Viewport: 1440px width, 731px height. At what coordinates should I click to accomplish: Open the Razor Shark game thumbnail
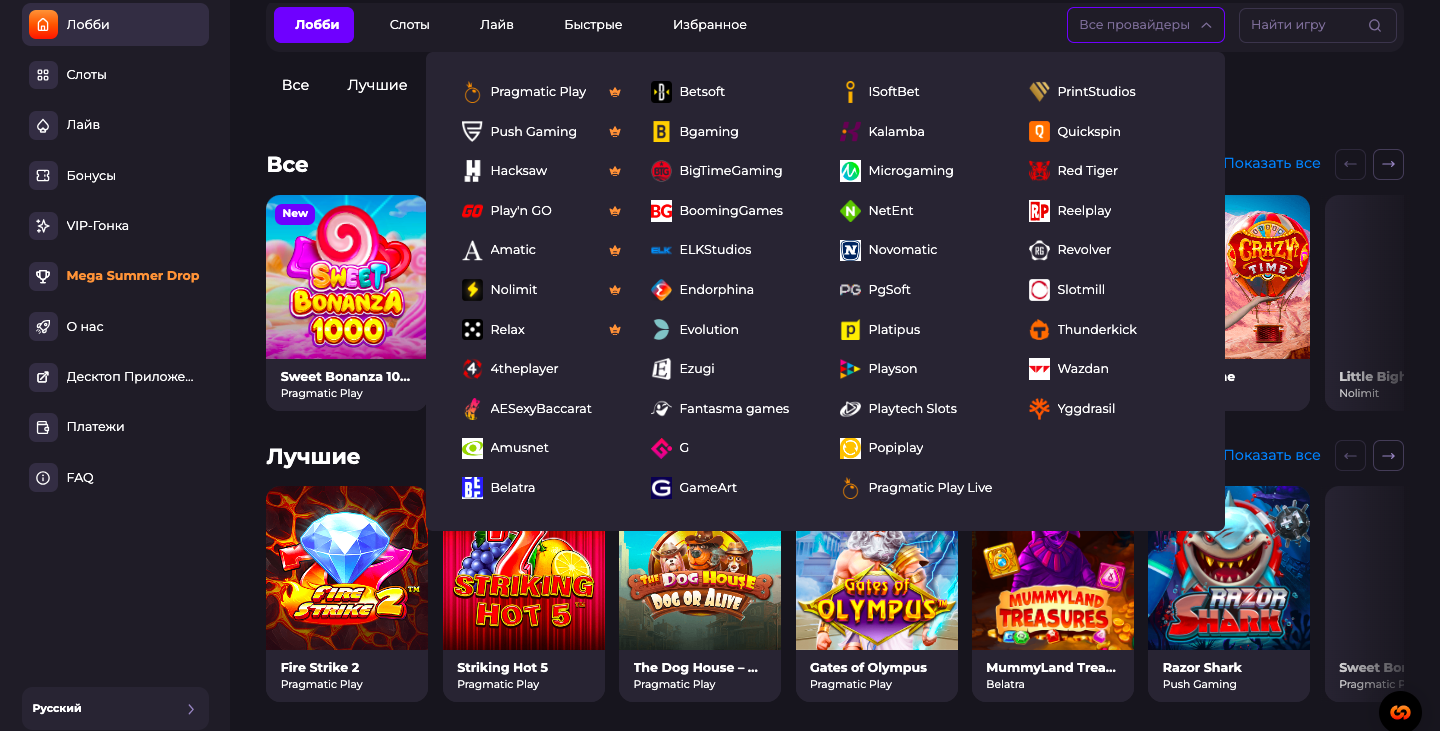coord(1229,568)
